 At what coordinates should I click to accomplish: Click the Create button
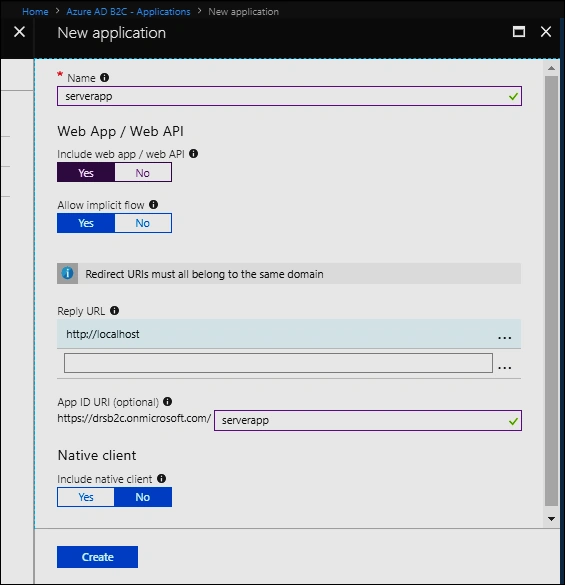pos(97,557)
